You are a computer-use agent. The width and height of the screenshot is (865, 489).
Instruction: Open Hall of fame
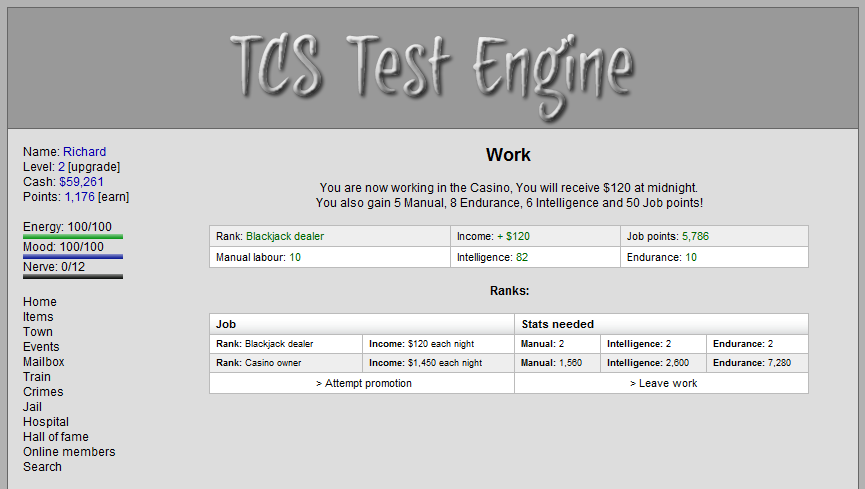56,437
